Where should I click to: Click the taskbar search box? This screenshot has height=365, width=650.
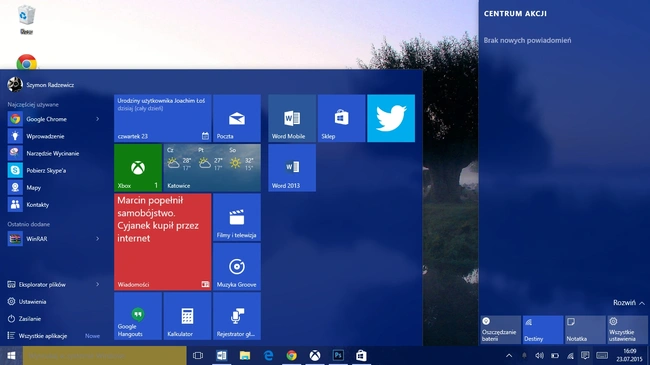pos(104,355)
